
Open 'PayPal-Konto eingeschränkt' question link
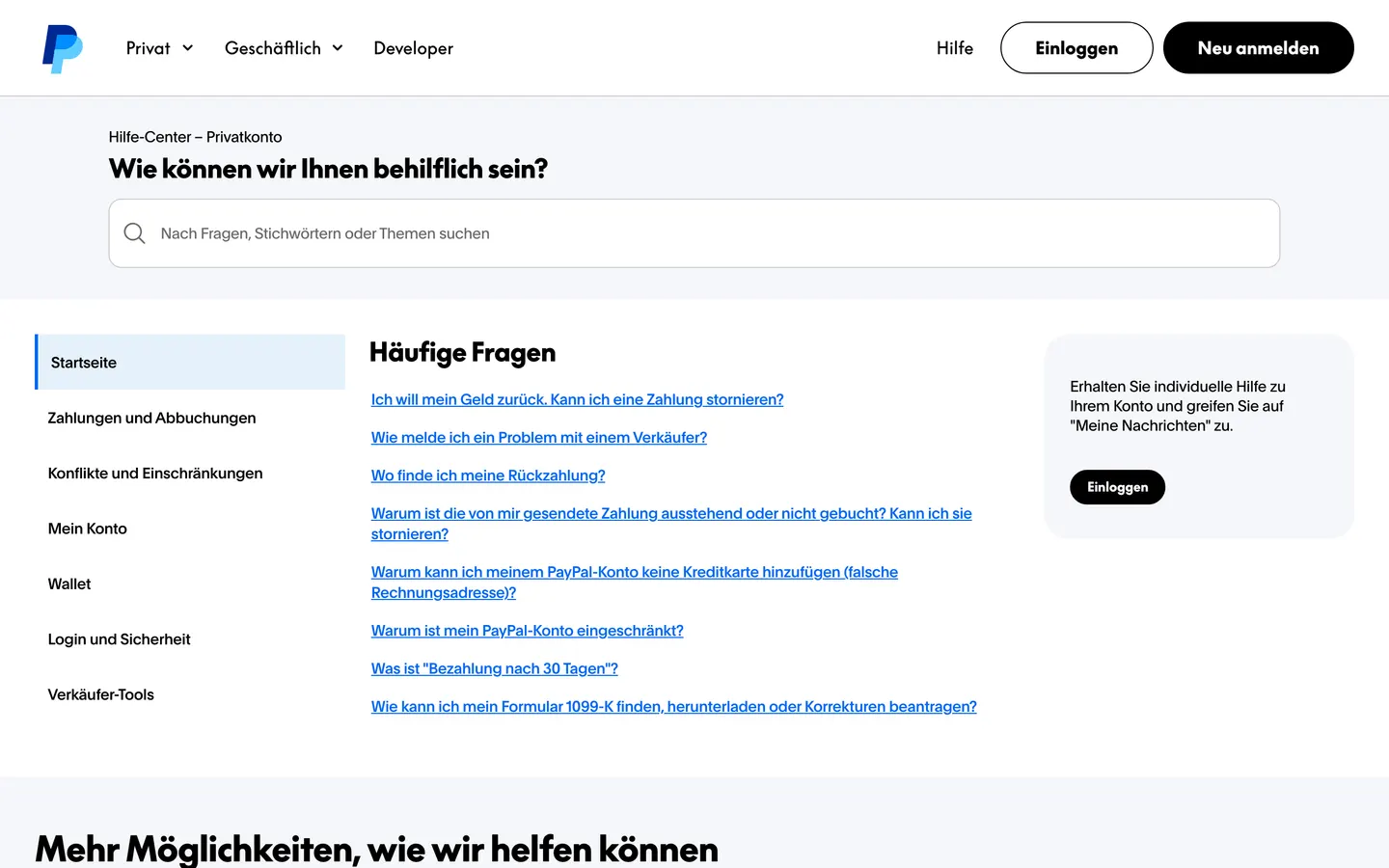pos(527,631)
